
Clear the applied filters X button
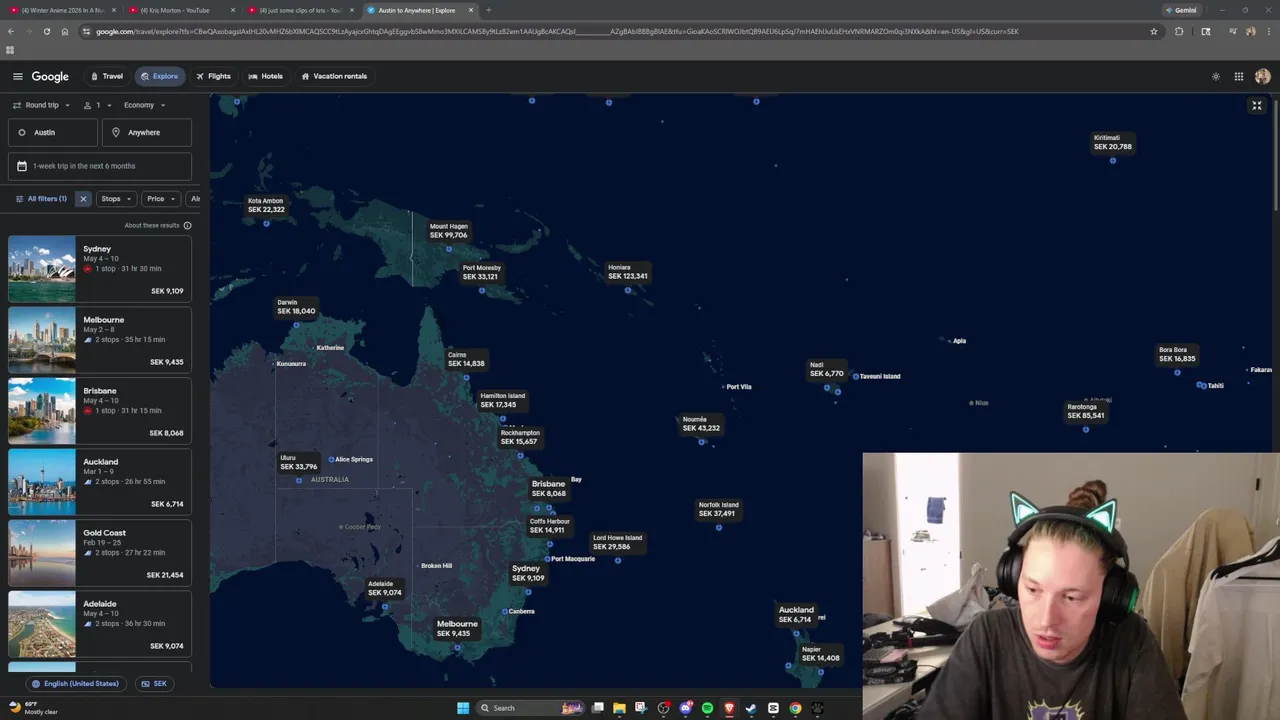click(x=83, y=199)
